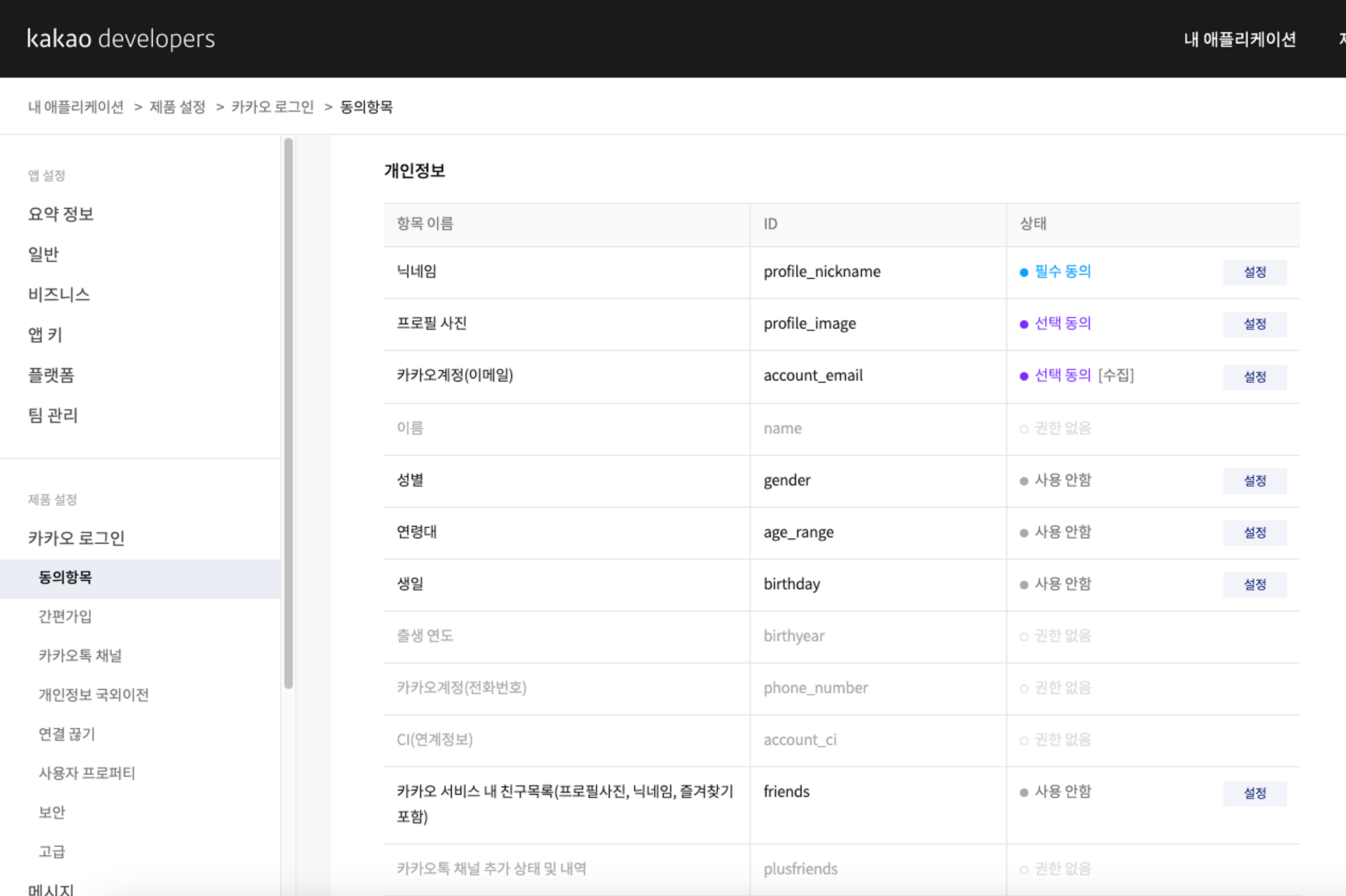Go to 제품 설정 breadcrumb
This screenshot has width=1346, height=896.
click(177, 107)
